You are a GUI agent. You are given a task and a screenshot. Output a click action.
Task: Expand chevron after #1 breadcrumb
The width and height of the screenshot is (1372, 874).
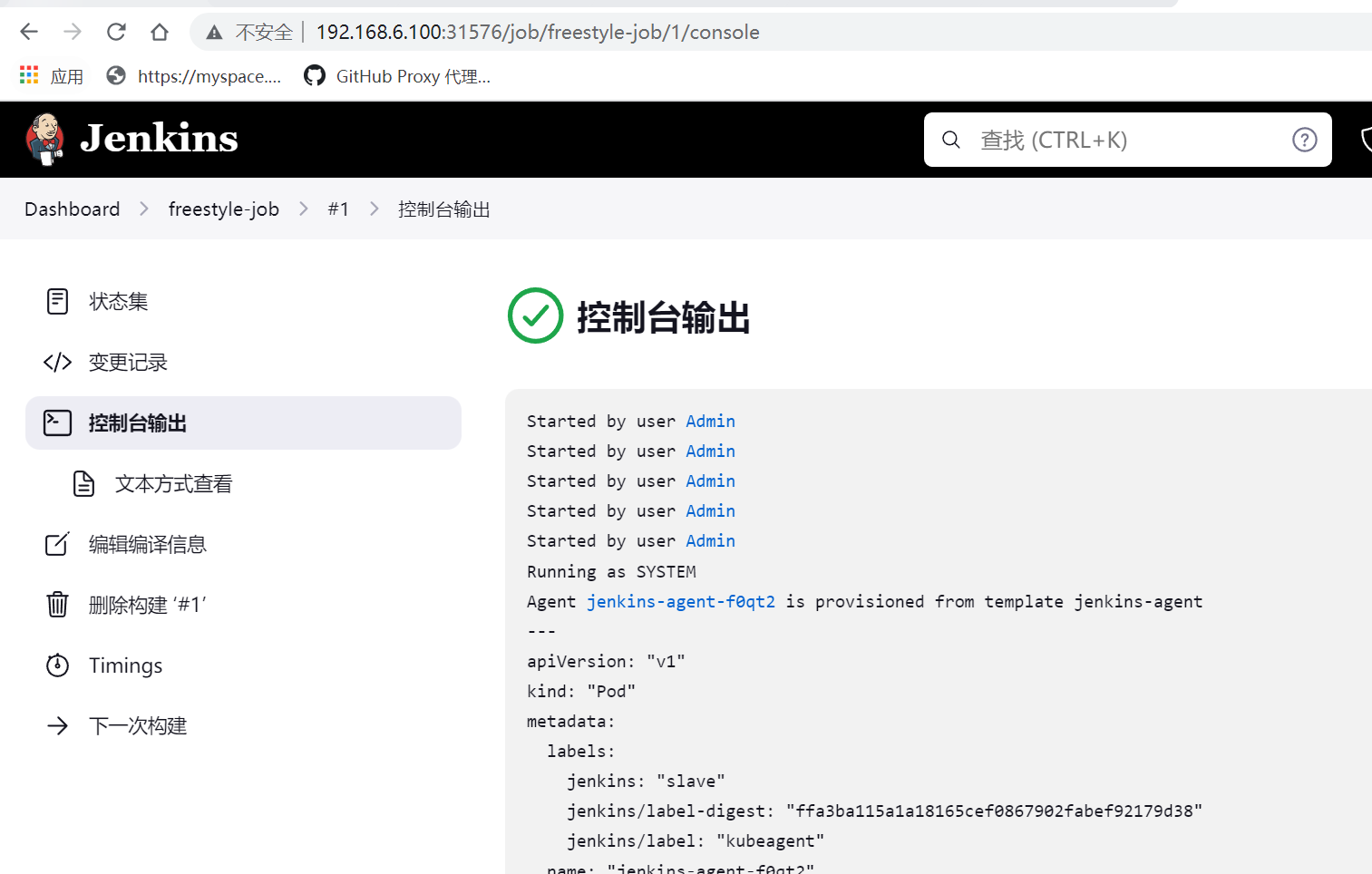click(374, 209)
